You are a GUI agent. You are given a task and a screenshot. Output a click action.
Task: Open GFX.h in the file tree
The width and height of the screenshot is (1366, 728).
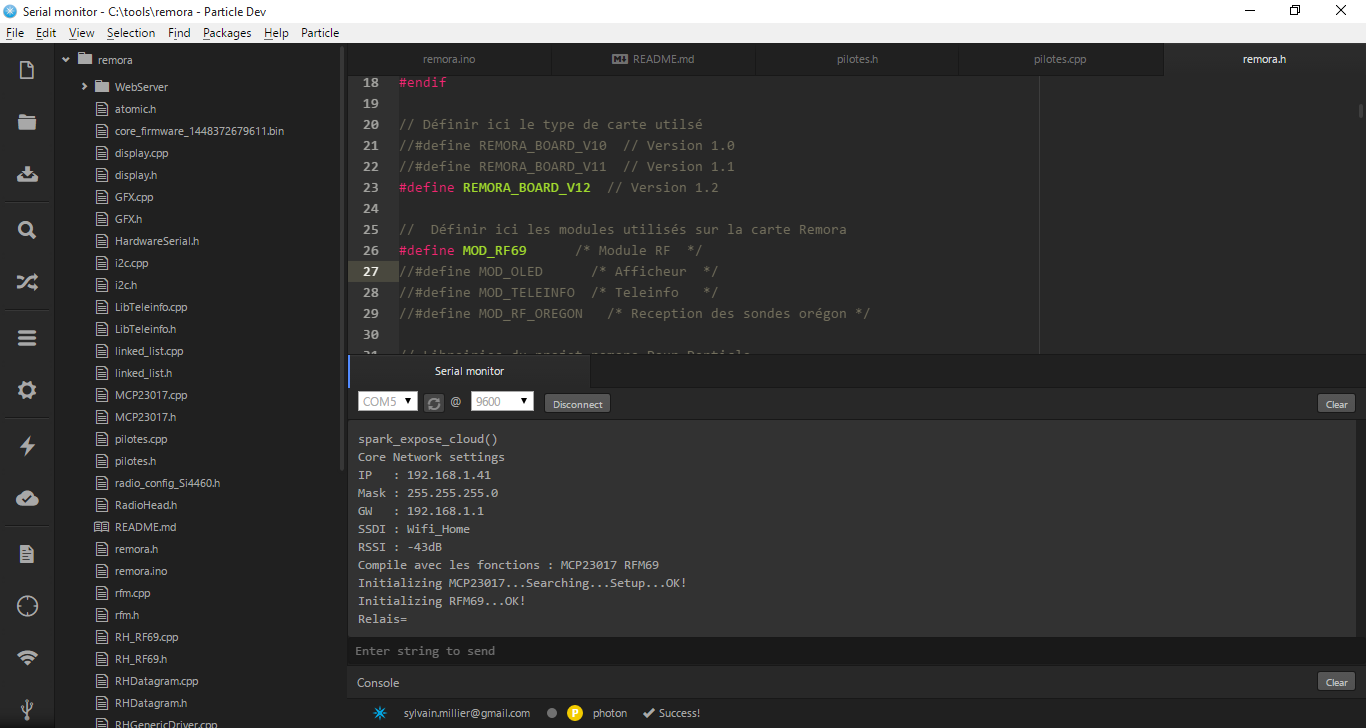pyautogui.click(x=128, y=219)
